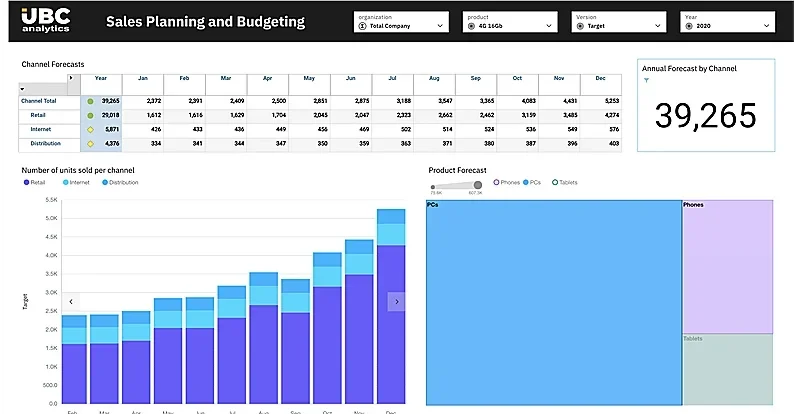The image size is (796, 414).
Task: Toggle the Internet series in the chart legend
Action: coord(80,182)
